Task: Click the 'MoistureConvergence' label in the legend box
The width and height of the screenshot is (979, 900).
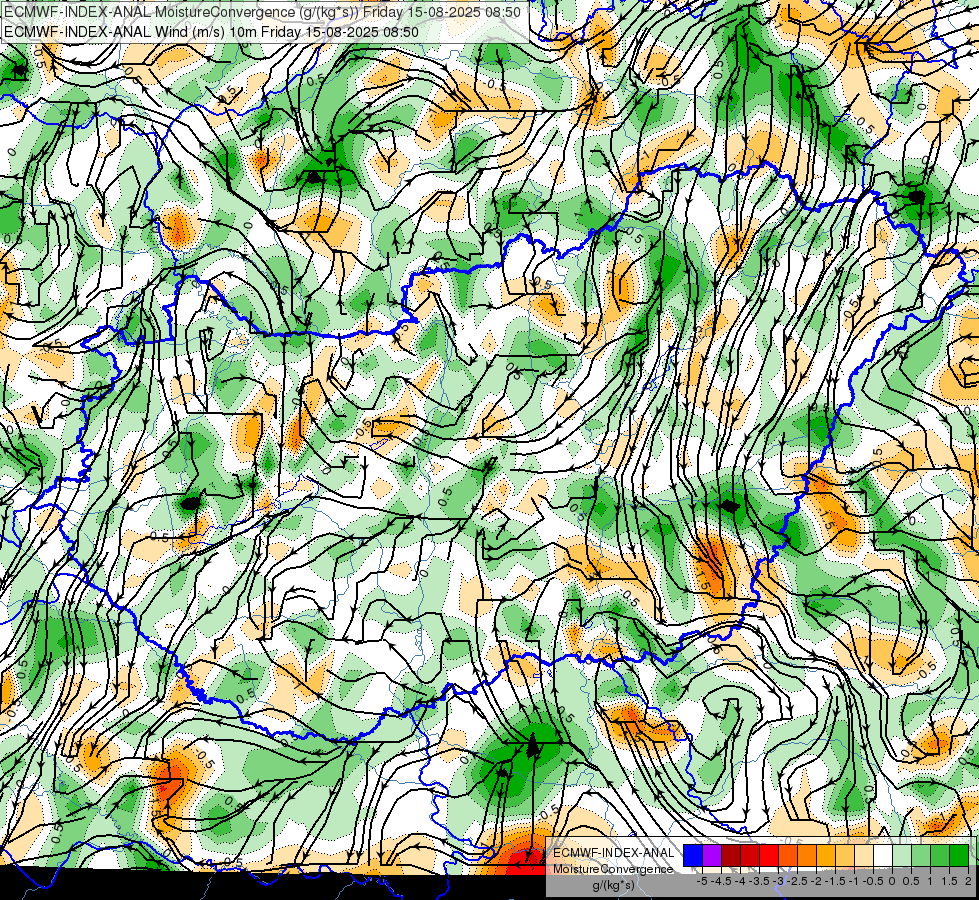Action: pos(613,869)
